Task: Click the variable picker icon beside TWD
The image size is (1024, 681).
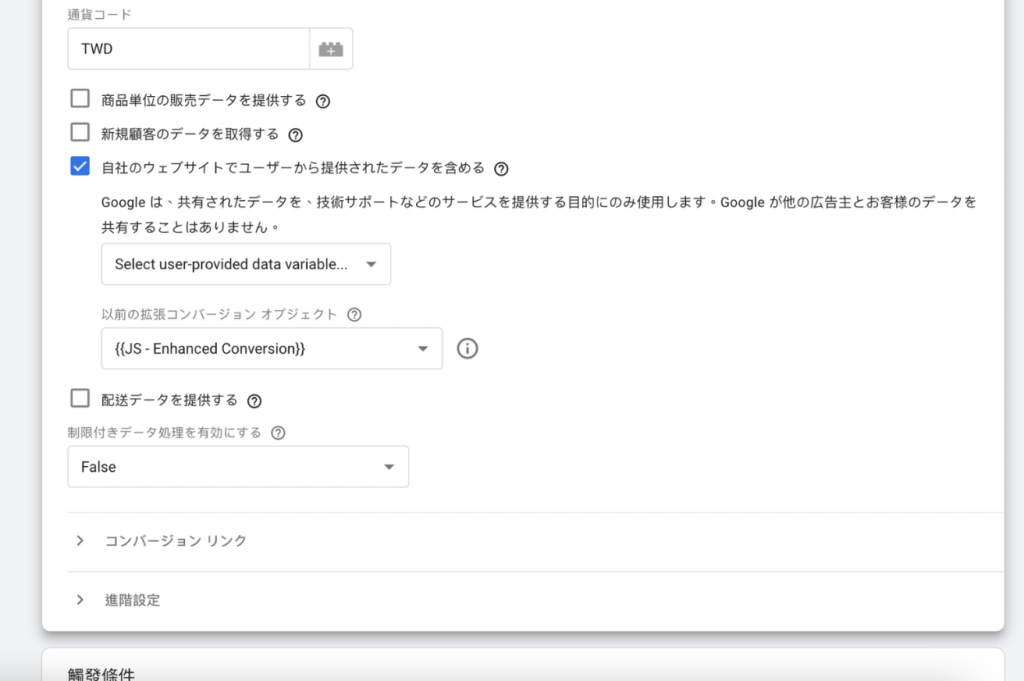Action: [x=331, y=49]
